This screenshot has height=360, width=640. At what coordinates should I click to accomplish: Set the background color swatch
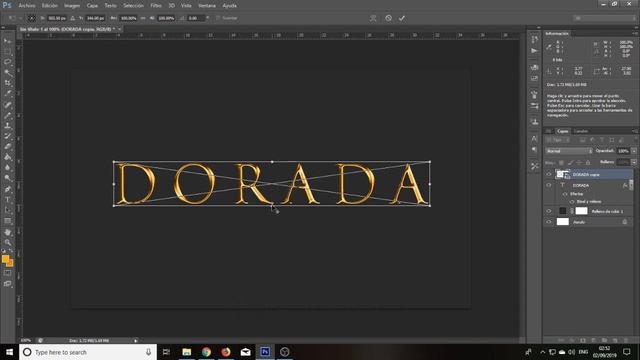[10, 263]
